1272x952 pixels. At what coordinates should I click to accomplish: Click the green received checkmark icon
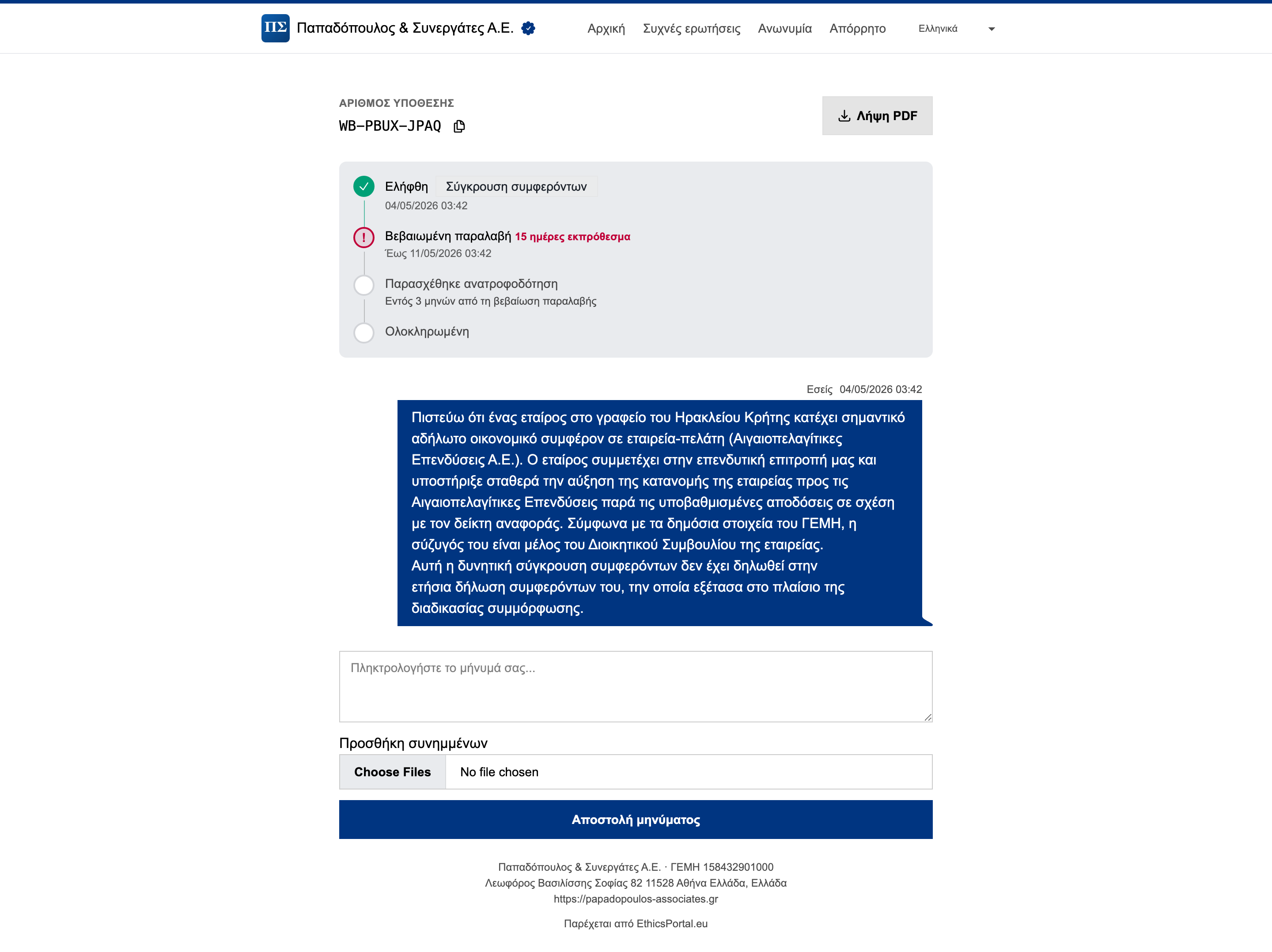click(363, 186)
